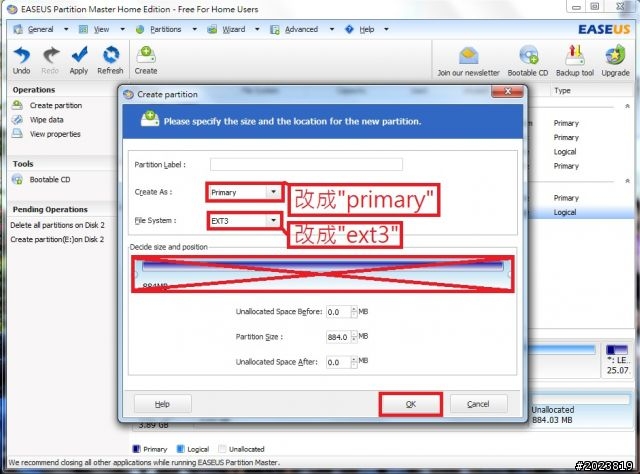Expand the Wizard menu dropdown arrow

click(x=257, y=29)
